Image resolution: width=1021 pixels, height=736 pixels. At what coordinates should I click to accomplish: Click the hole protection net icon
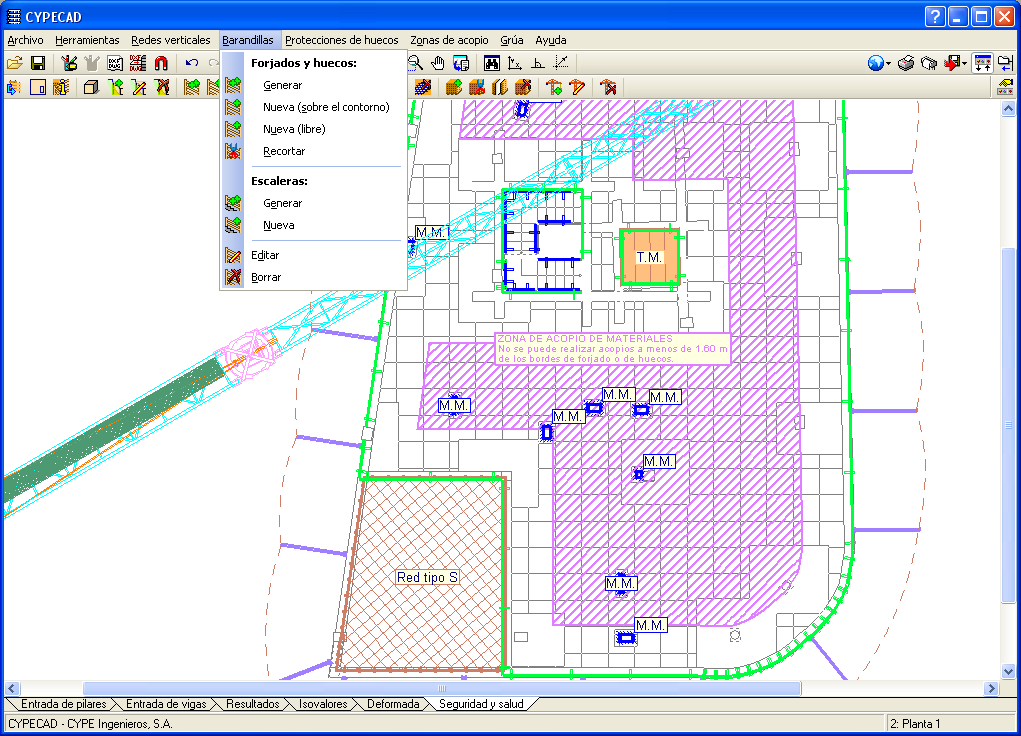click(423, 87)
